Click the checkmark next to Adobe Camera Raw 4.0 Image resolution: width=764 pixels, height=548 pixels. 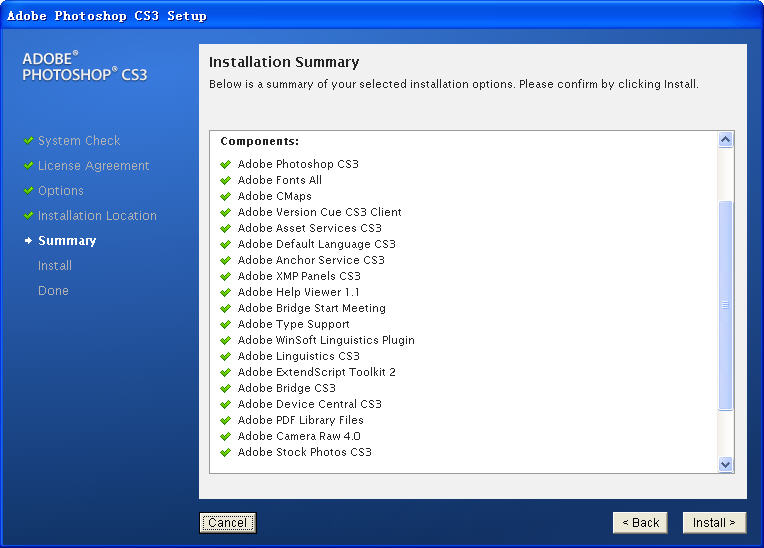(225, 436)
